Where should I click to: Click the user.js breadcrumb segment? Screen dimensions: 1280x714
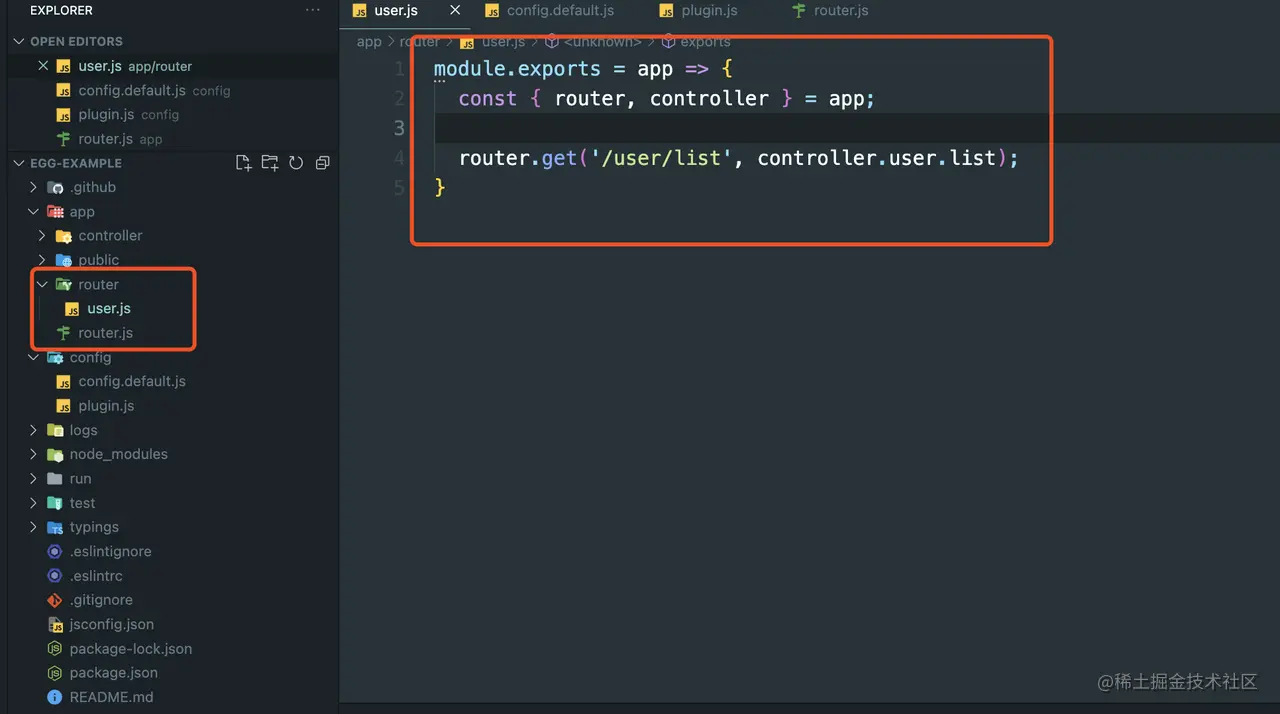pos(503,41)
